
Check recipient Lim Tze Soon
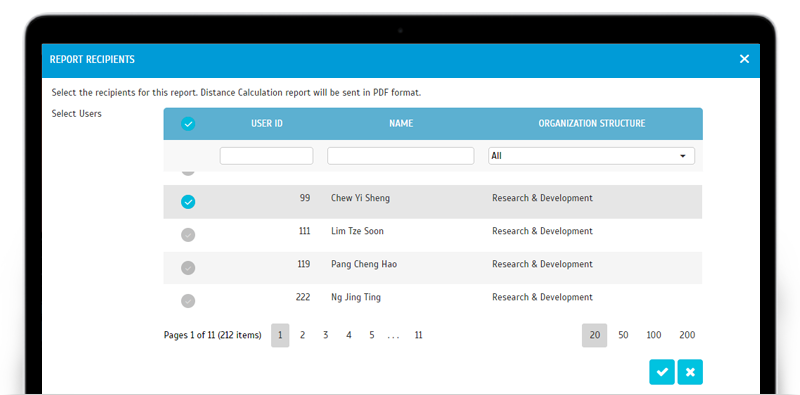click(188, 235)
